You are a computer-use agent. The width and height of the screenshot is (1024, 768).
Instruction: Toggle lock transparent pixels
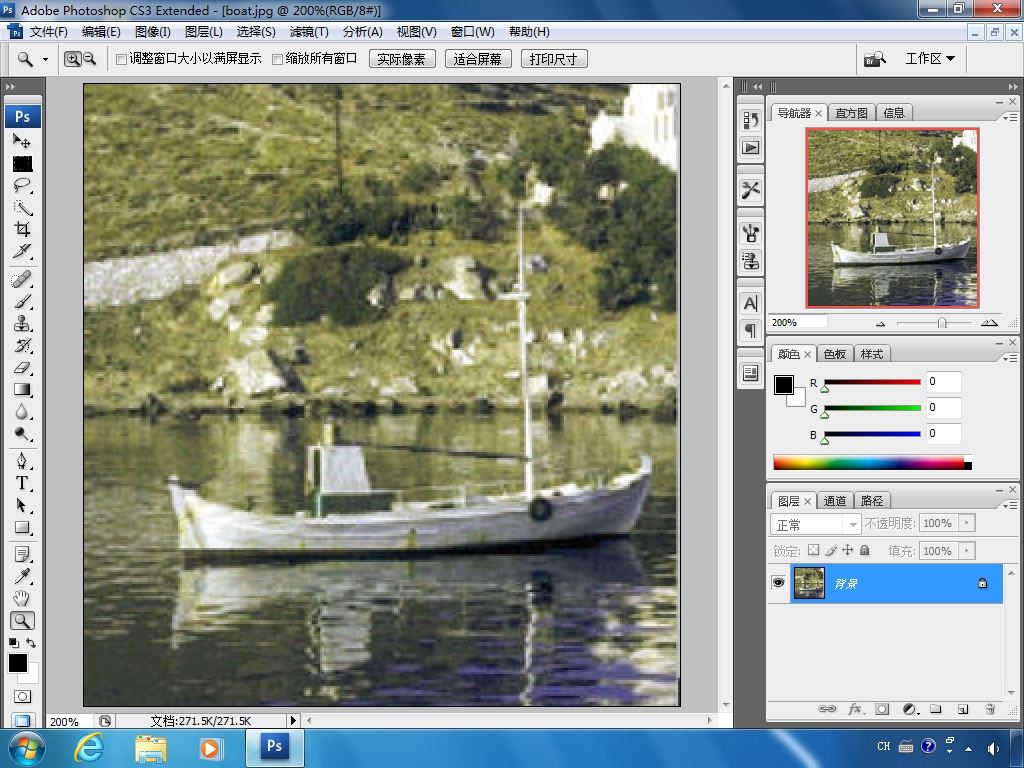(x=813, y=550)
